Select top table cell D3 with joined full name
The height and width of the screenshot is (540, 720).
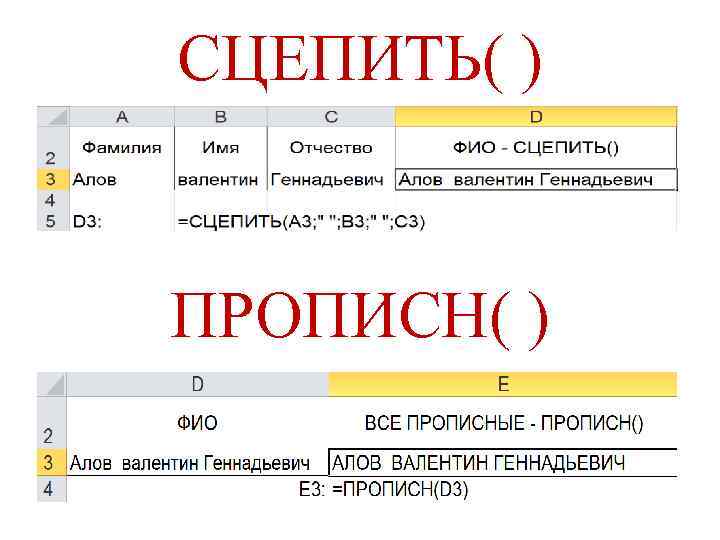click(536, 180)
